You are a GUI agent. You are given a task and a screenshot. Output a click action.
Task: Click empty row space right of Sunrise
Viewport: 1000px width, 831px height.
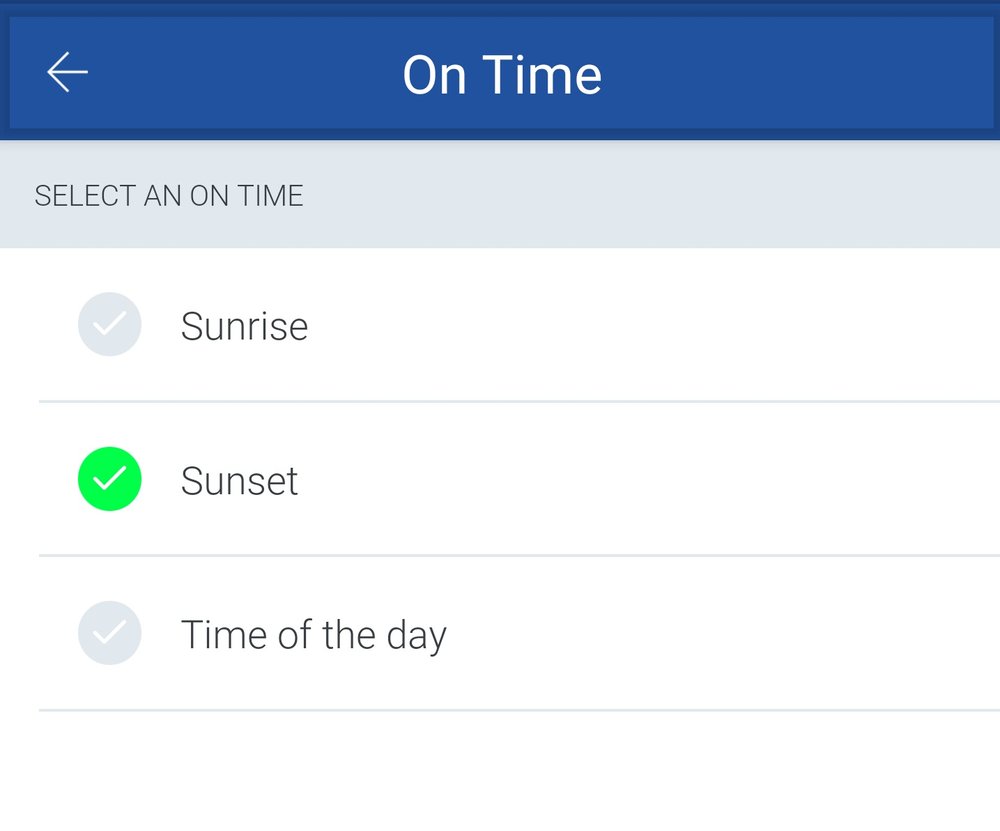pyautogui.click(x=654, y=325)
